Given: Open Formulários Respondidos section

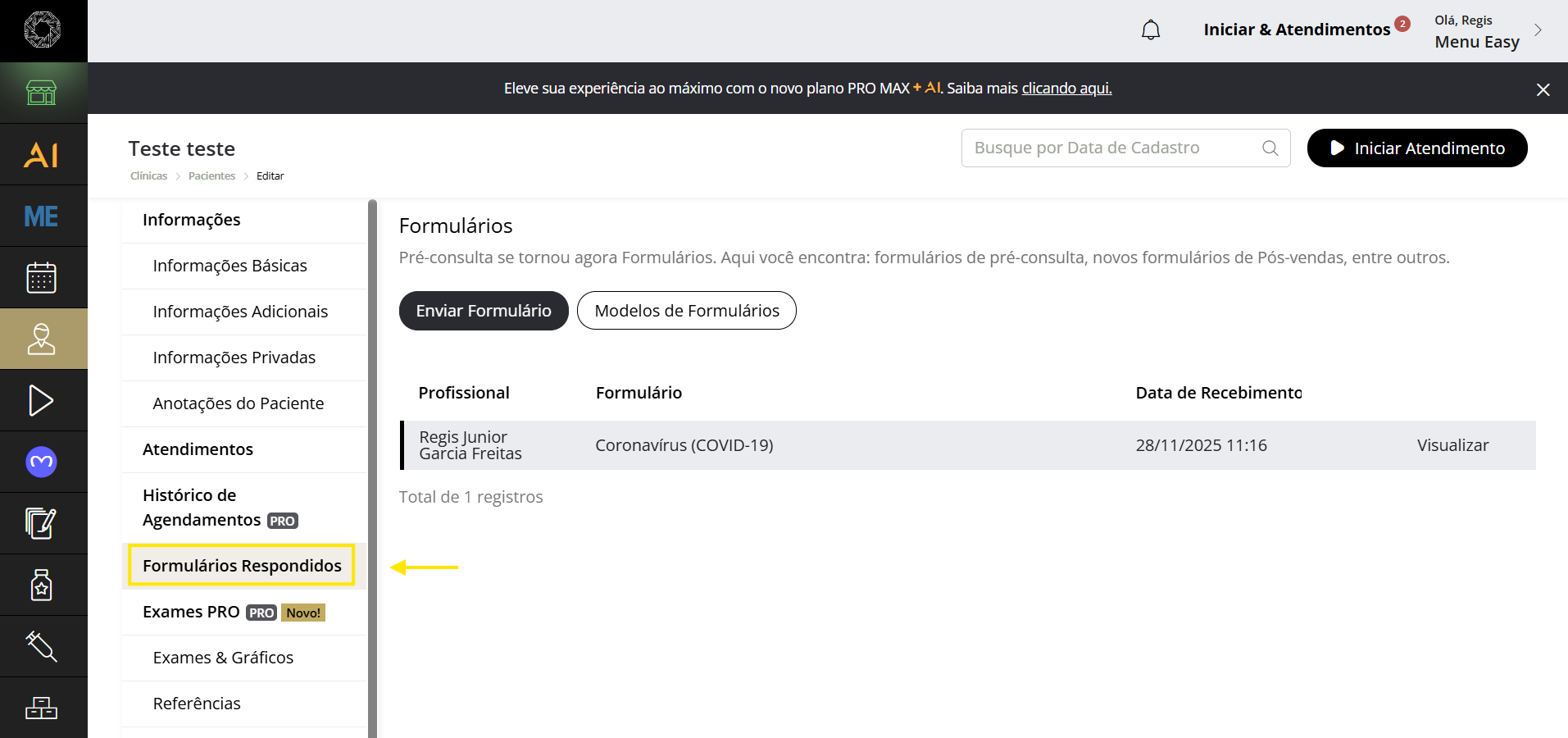Looking at the screenshot, I should pos(242,566).
